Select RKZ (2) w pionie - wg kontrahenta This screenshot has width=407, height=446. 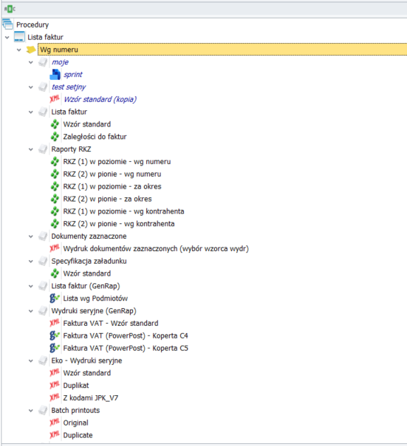pos(119,224)
